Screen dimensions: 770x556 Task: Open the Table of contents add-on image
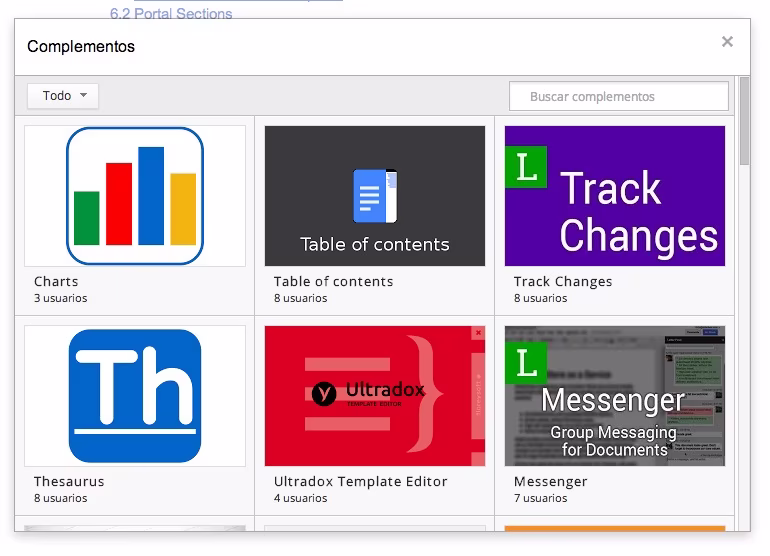tap(375, 196)
